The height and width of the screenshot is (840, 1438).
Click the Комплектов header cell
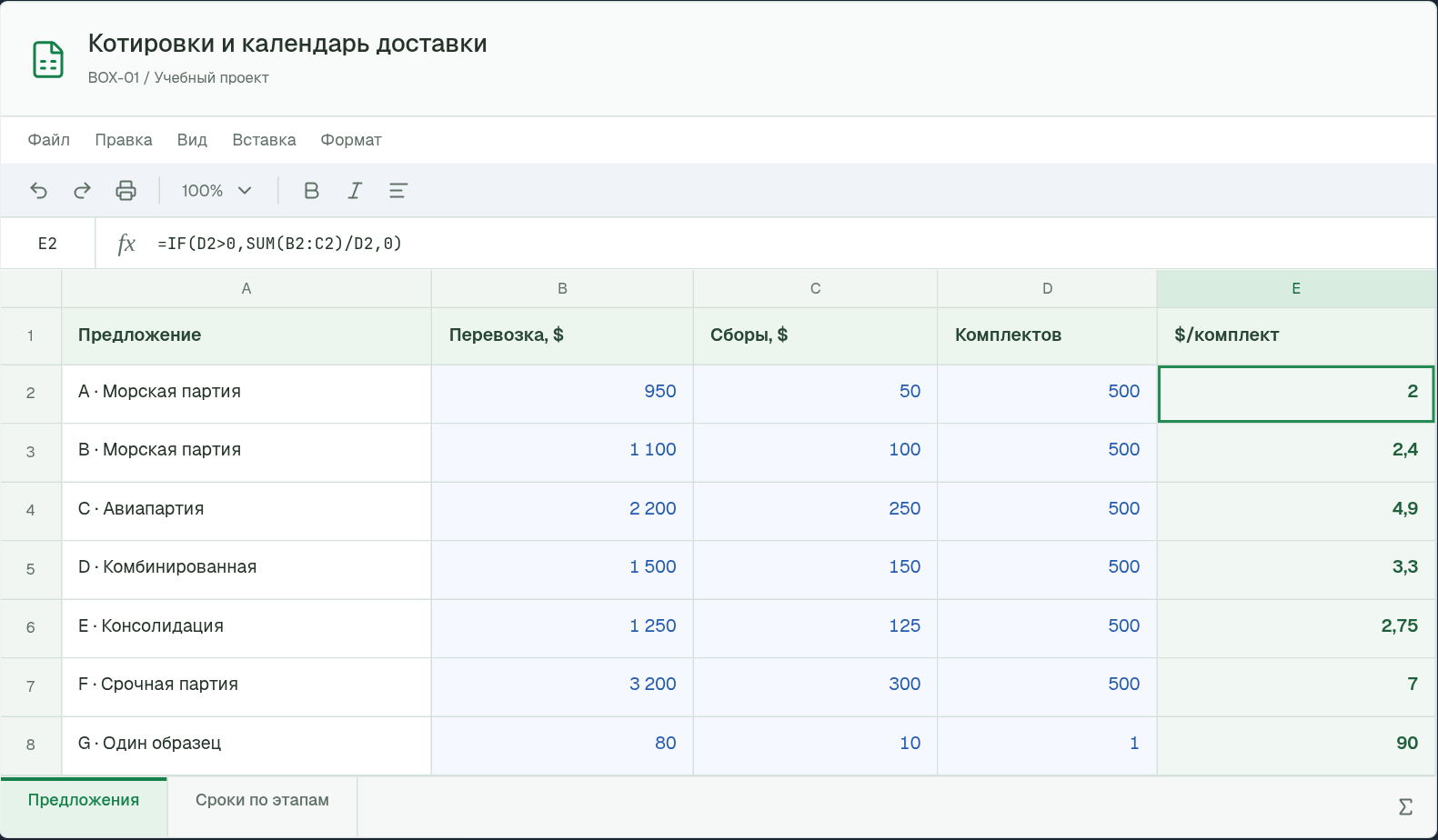(x=1047, y=335)
